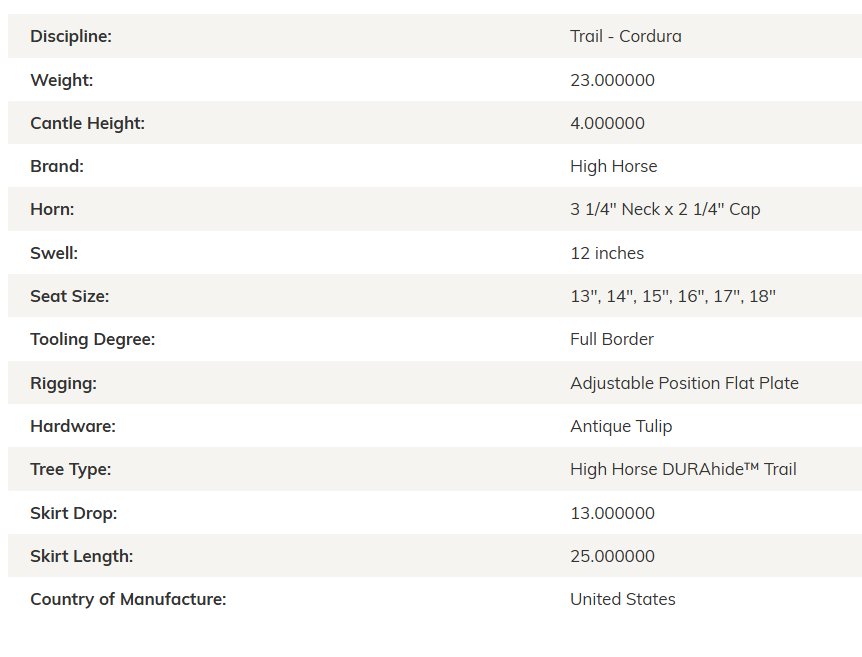Viewport: 862px width, 657px height.
Task: Select the horn neck and cap measurement
Action: pyautogui.click(x=665, y=209)
